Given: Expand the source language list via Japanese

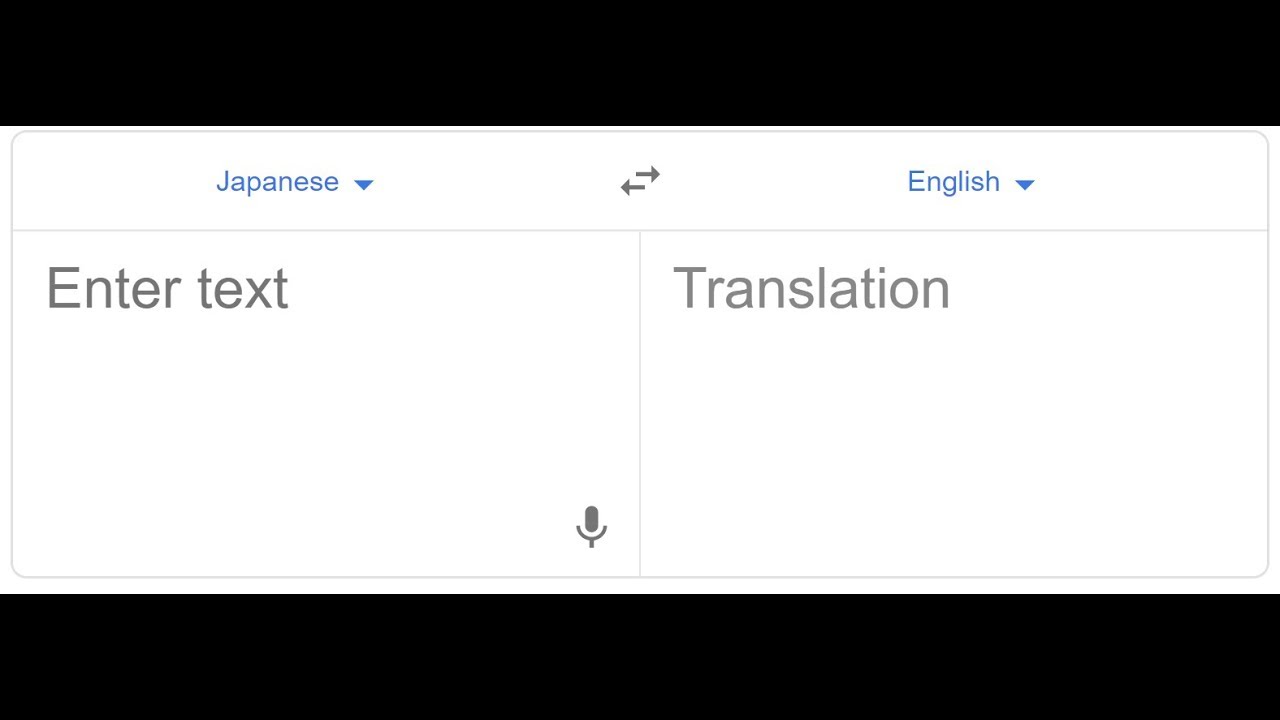Looking at the screenshot, I should (x=295, y=182).
